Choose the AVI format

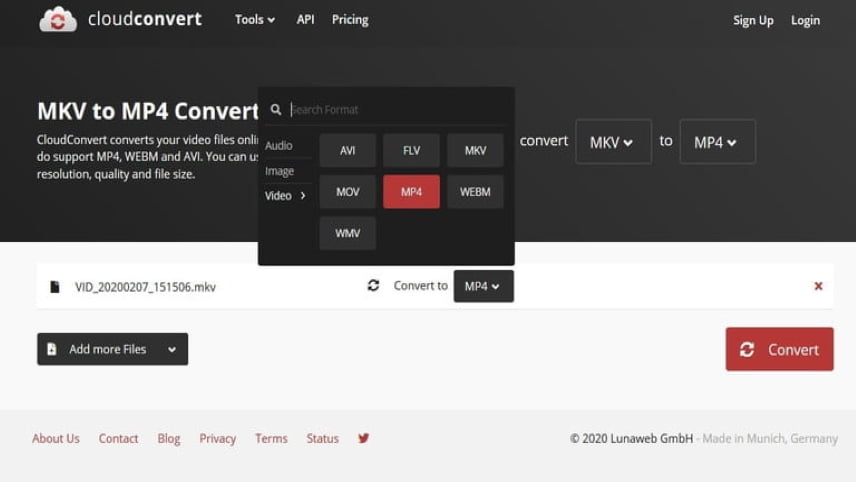click(348, 150)
